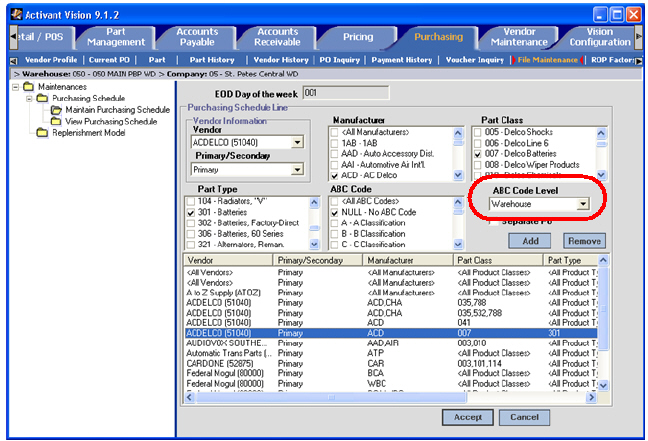Switch to the Accounts Receivable tab
The width and height of the screenshot is (648, 441).
(x=277, y=37)
